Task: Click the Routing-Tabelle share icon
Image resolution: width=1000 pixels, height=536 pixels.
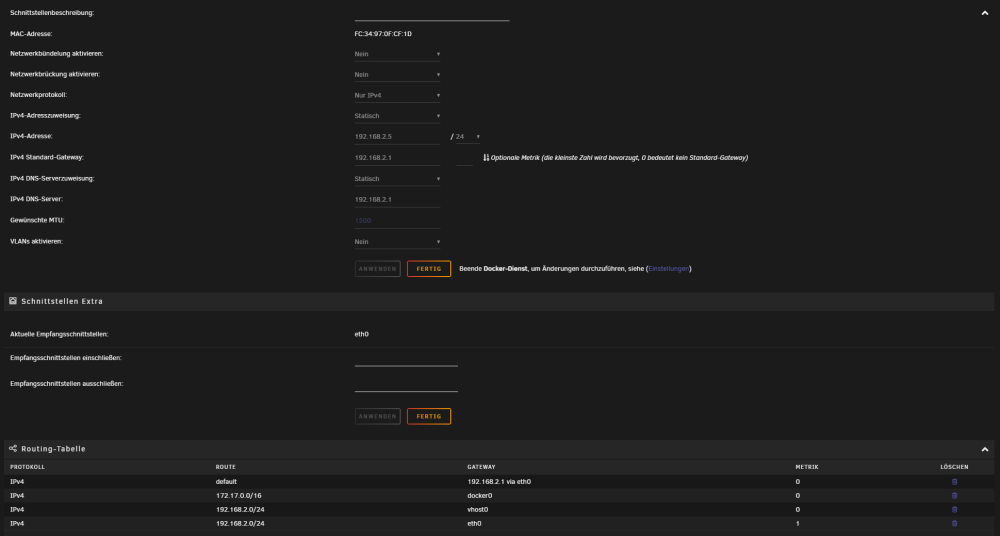Action: [13, 449]
